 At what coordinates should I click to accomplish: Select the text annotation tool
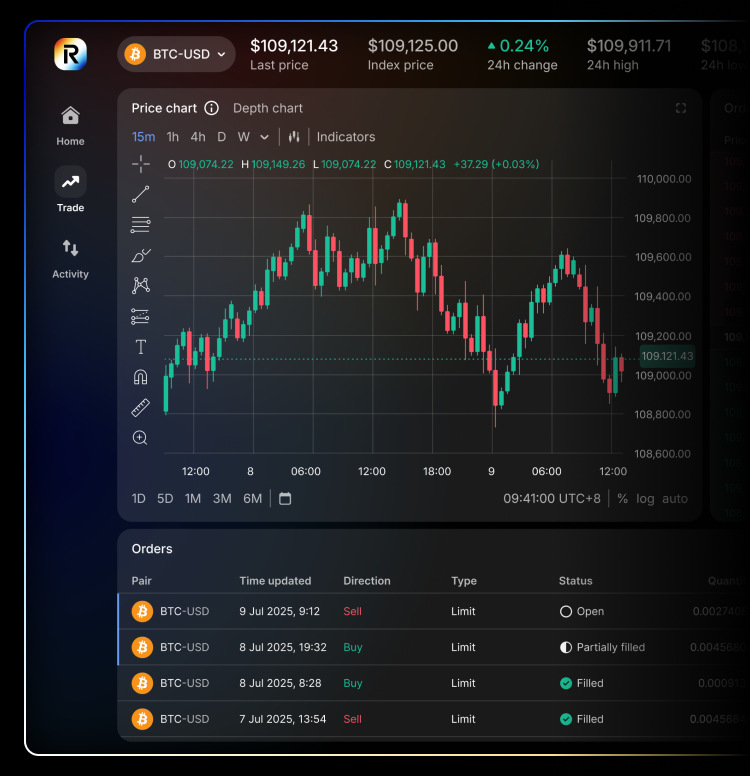click(141, 347)
